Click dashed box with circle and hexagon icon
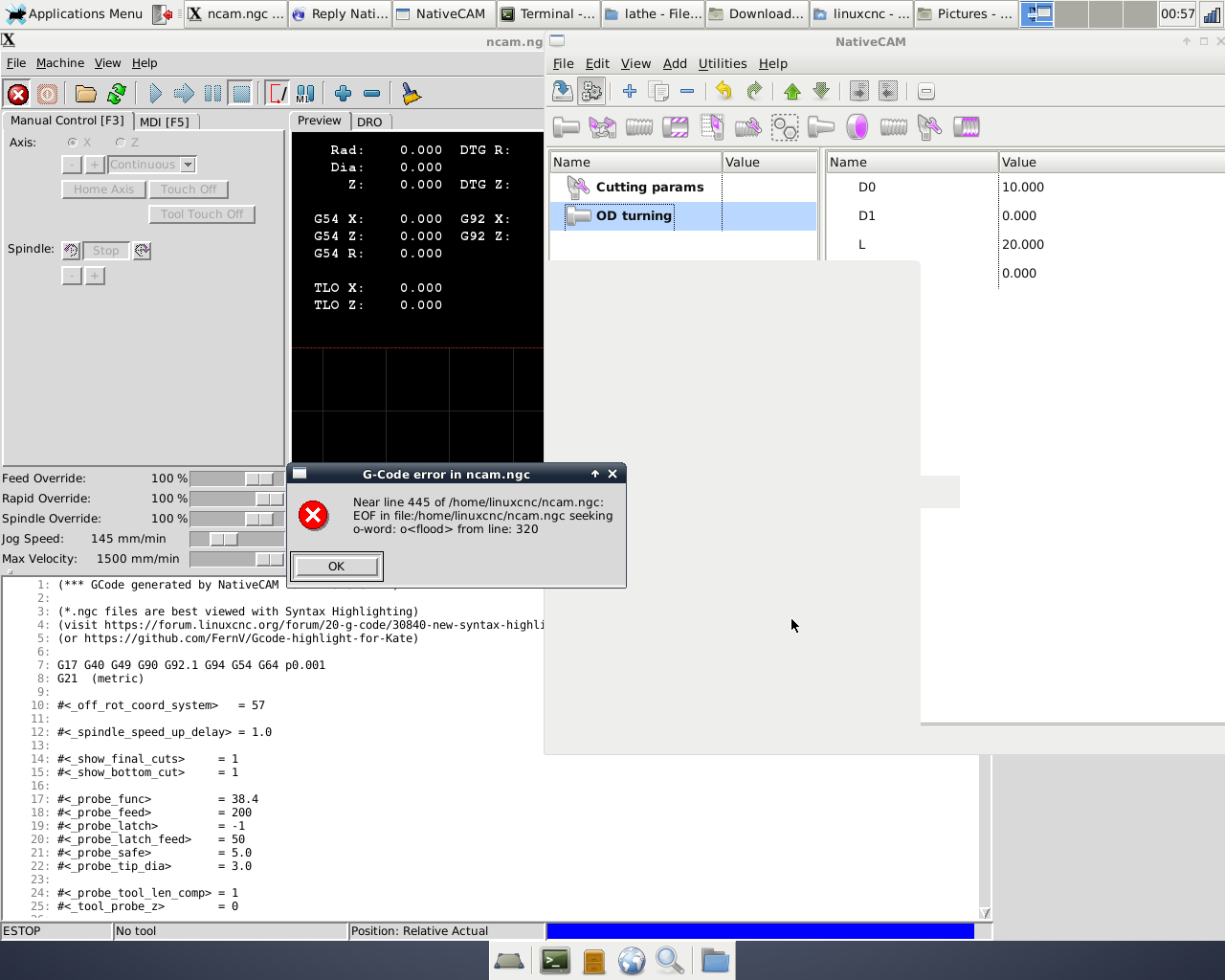This screenshot has width=1225, height=980. pyautogui.click(x=785, y=127)
